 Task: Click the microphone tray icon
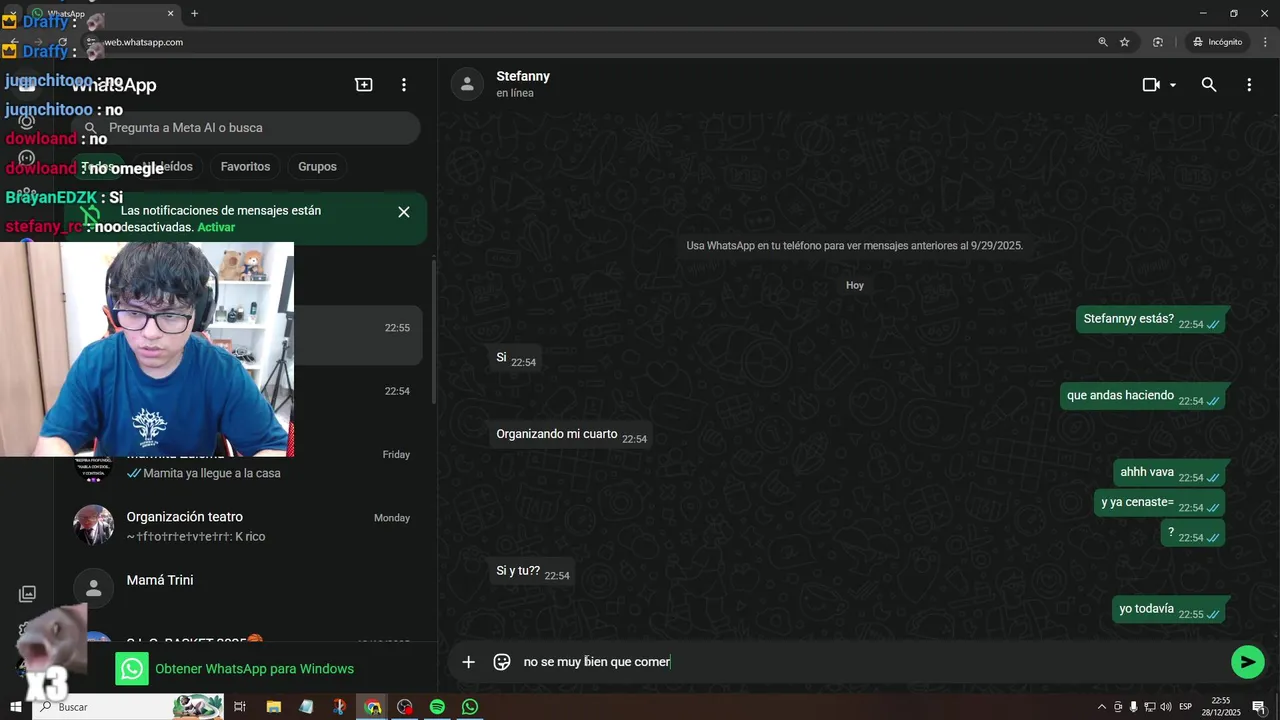point(1133,707)
